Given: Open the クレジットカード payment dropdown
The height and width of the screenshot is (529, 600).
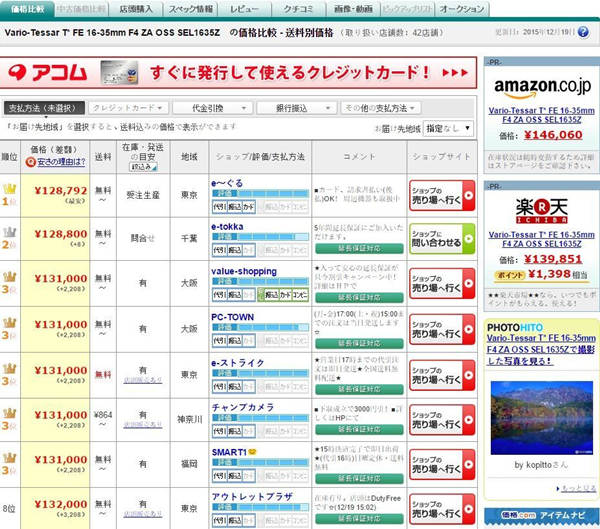Looking at the screenshot, I should pyautogui.click(x=128, y=108).
